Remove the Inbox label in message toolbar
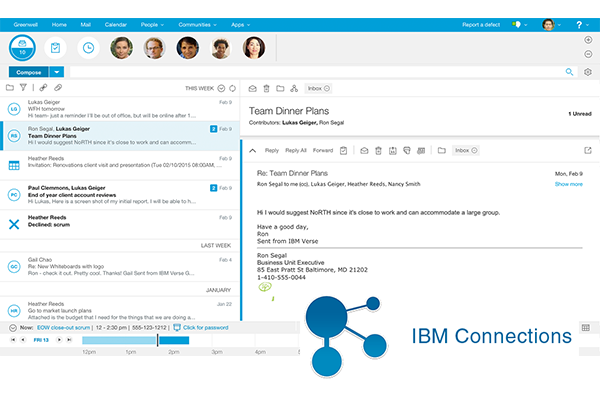 pos(474,150)
